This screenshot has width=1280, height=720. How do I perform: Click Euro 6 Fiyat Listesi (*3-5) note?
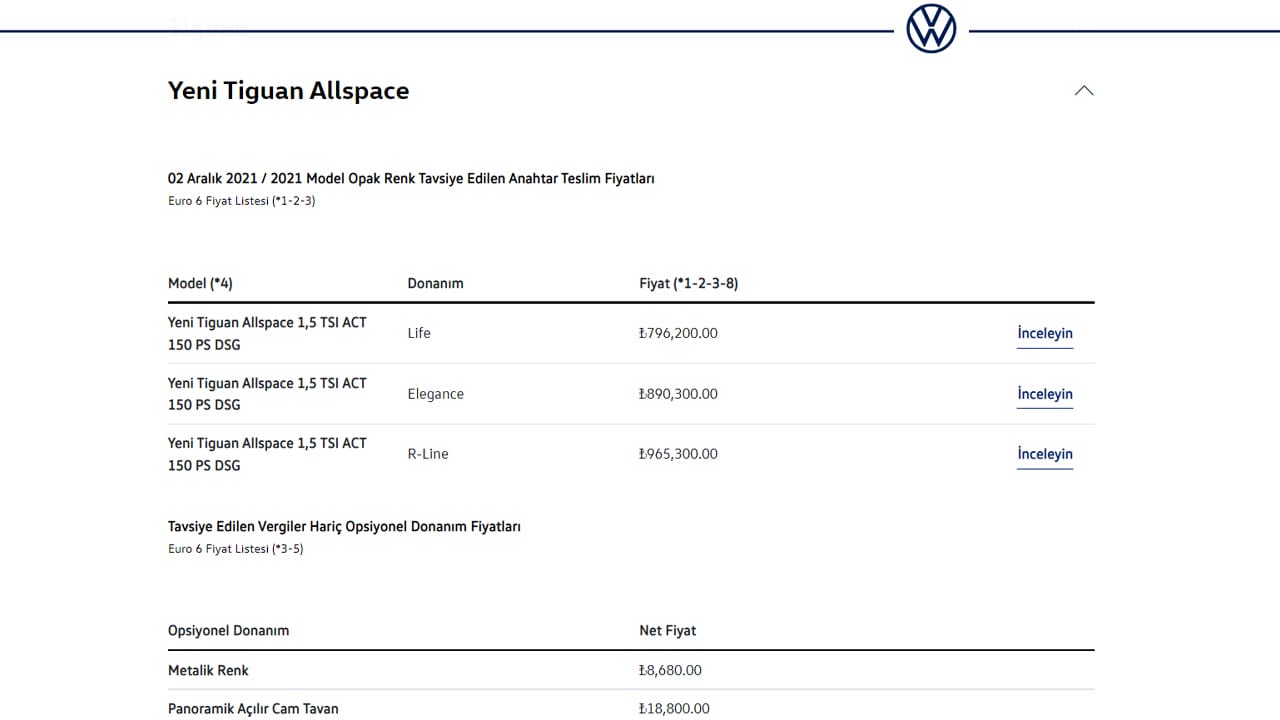click(236, 549)
